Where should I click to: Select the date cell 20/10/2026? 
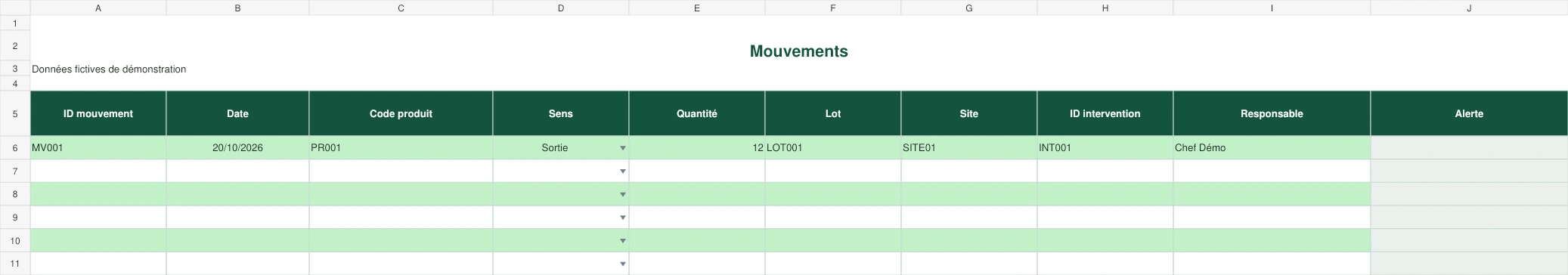click(237, 148)
